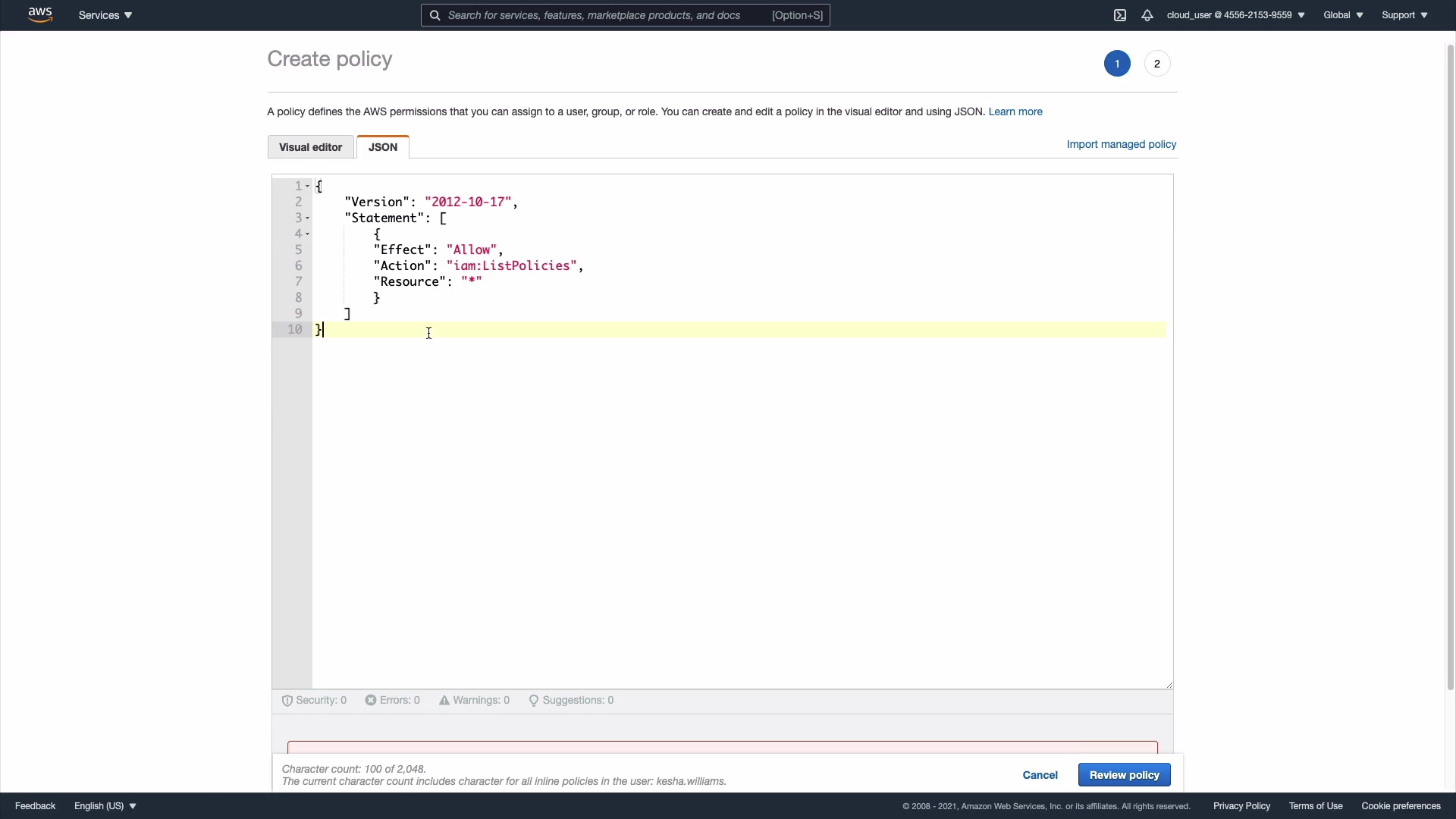Screen dimensions: 1456x819
Task: Click the AWS logo home icon
Action: pyautogui.click(x=40, y=15)
